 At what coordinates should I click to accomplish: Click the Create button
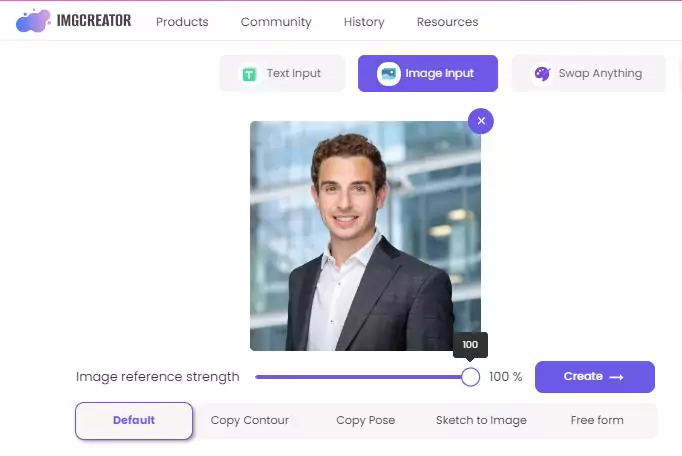(x=595, y=377)
